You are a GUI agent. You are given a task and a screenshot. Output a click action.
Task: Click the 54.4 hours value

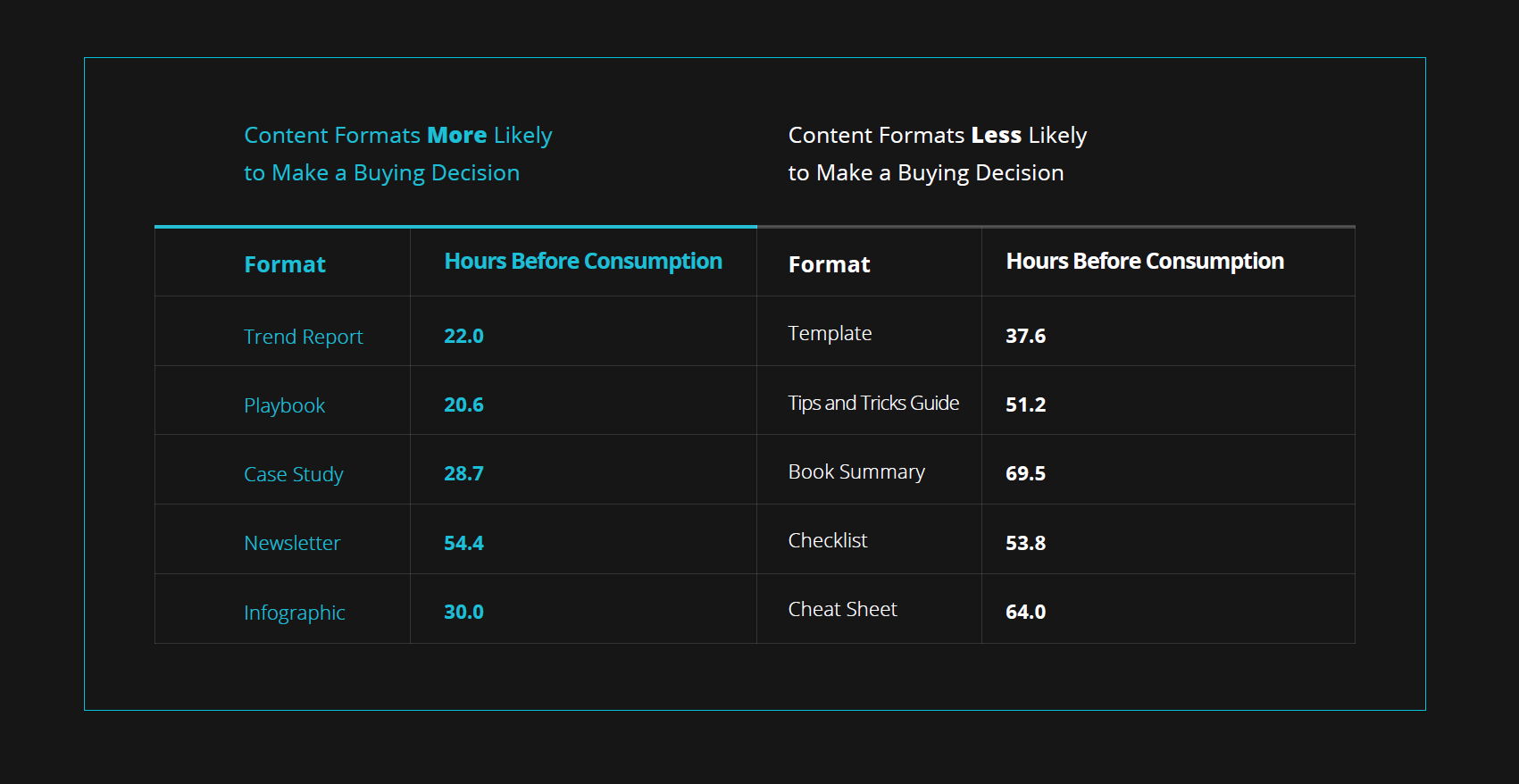463,543
